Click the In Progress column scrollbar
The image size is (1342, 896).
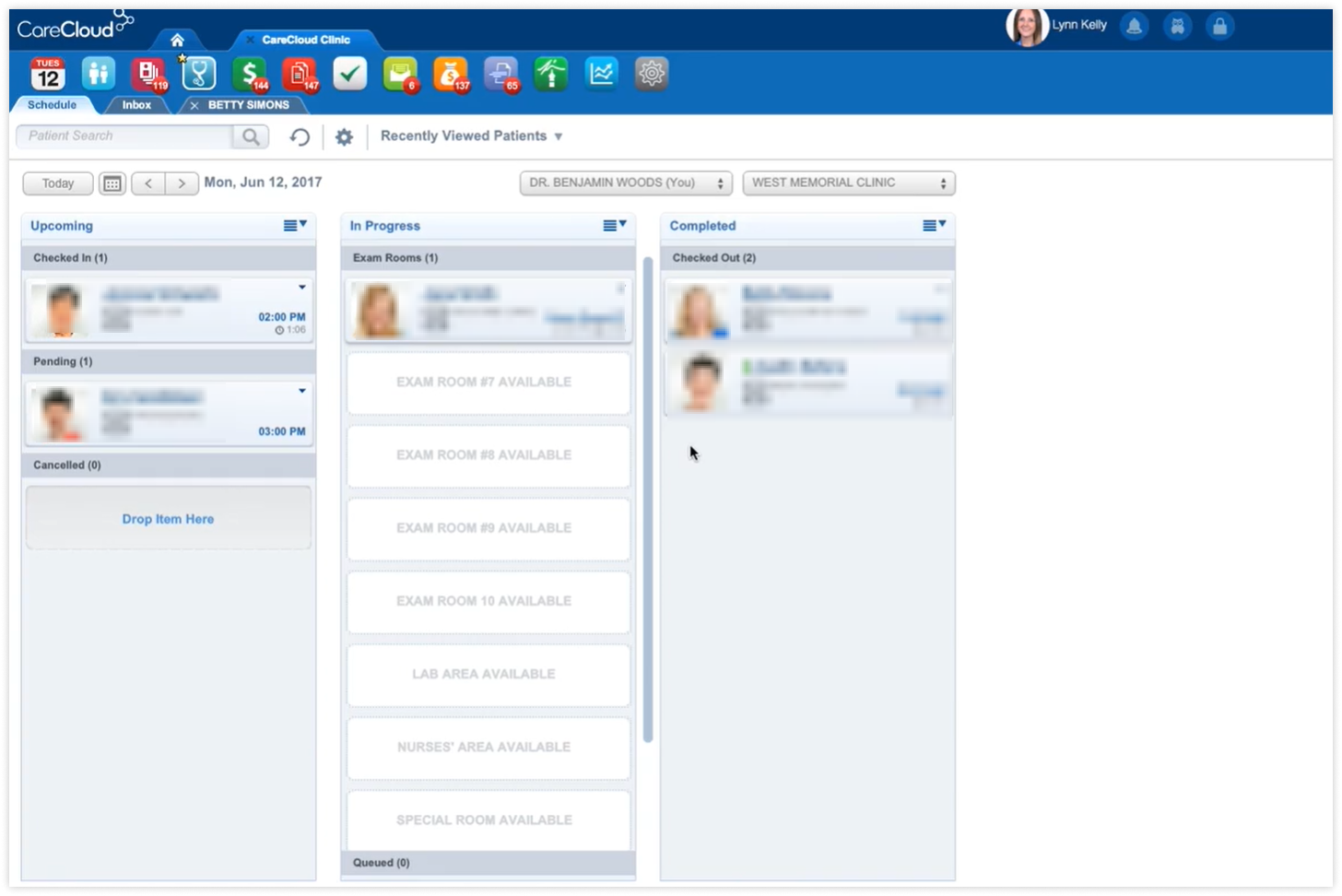pos(648,498)
